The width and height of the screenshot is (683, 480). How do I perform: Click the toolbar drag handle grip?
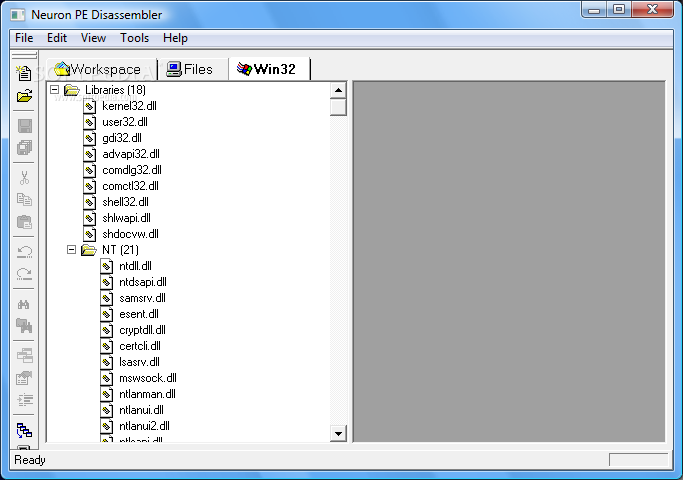click(24, 55)
